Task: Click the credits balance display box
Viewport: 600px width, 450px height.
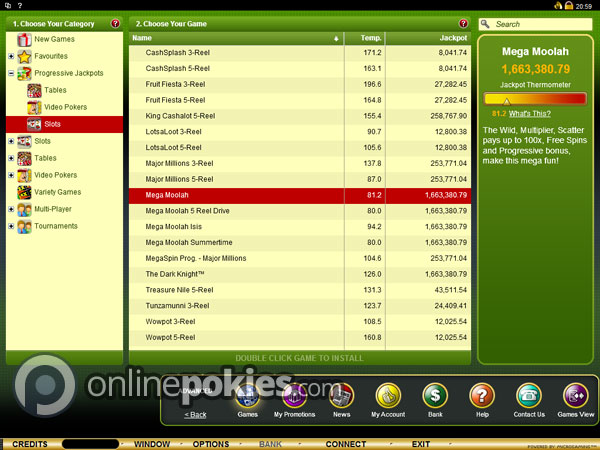Action: pos(90,444)
